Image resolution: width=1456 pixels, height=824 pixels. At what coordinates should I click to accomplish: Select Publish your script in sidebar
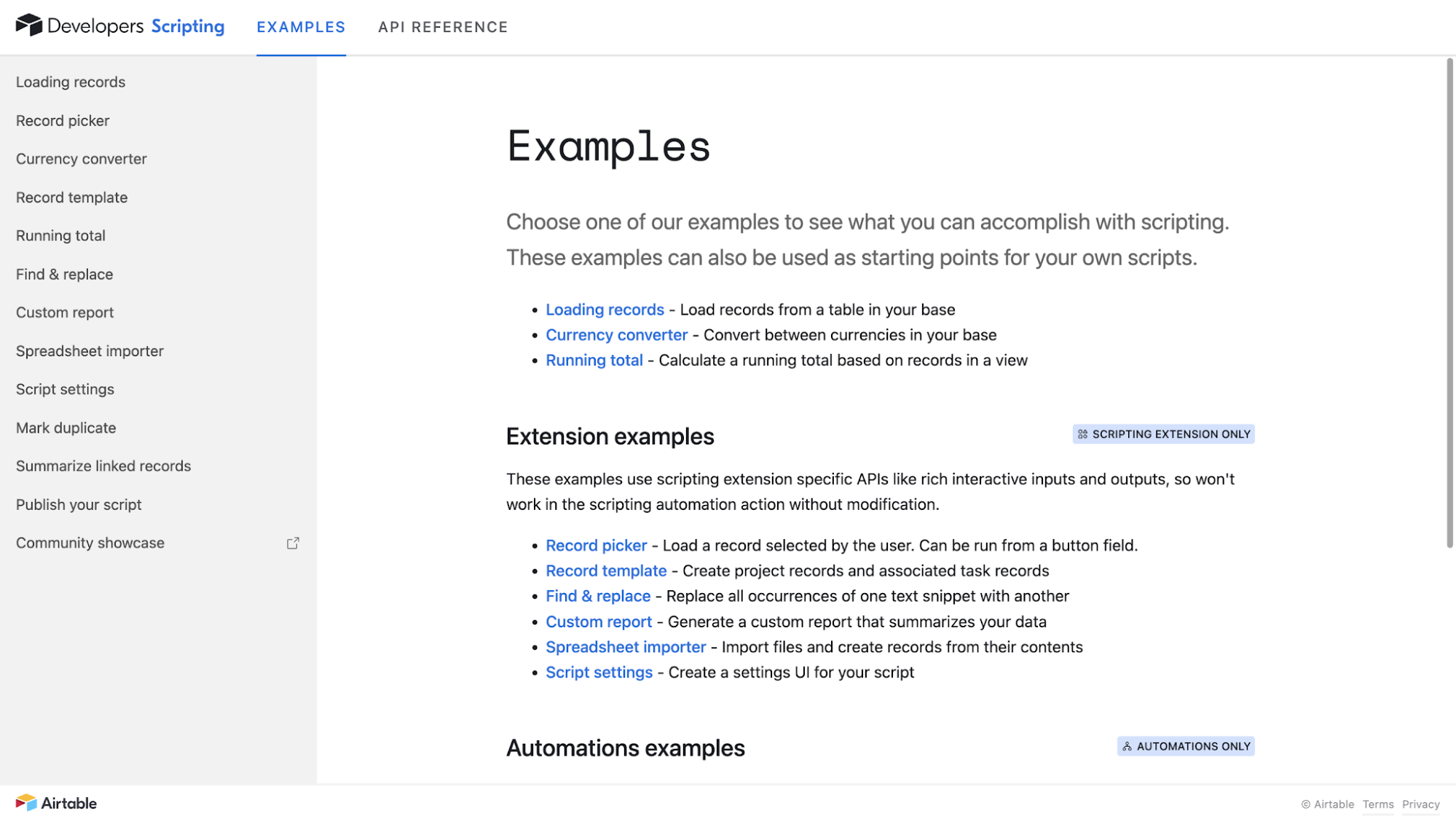tap(79, 505)
